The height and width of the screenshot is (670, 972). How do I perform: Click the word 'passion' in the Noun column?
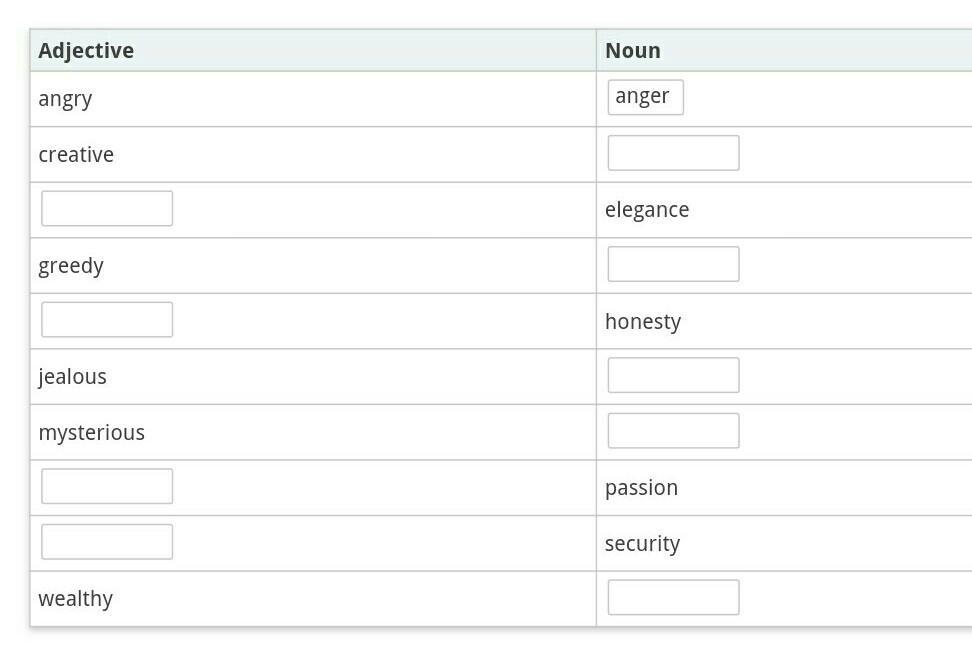[642, 488]
